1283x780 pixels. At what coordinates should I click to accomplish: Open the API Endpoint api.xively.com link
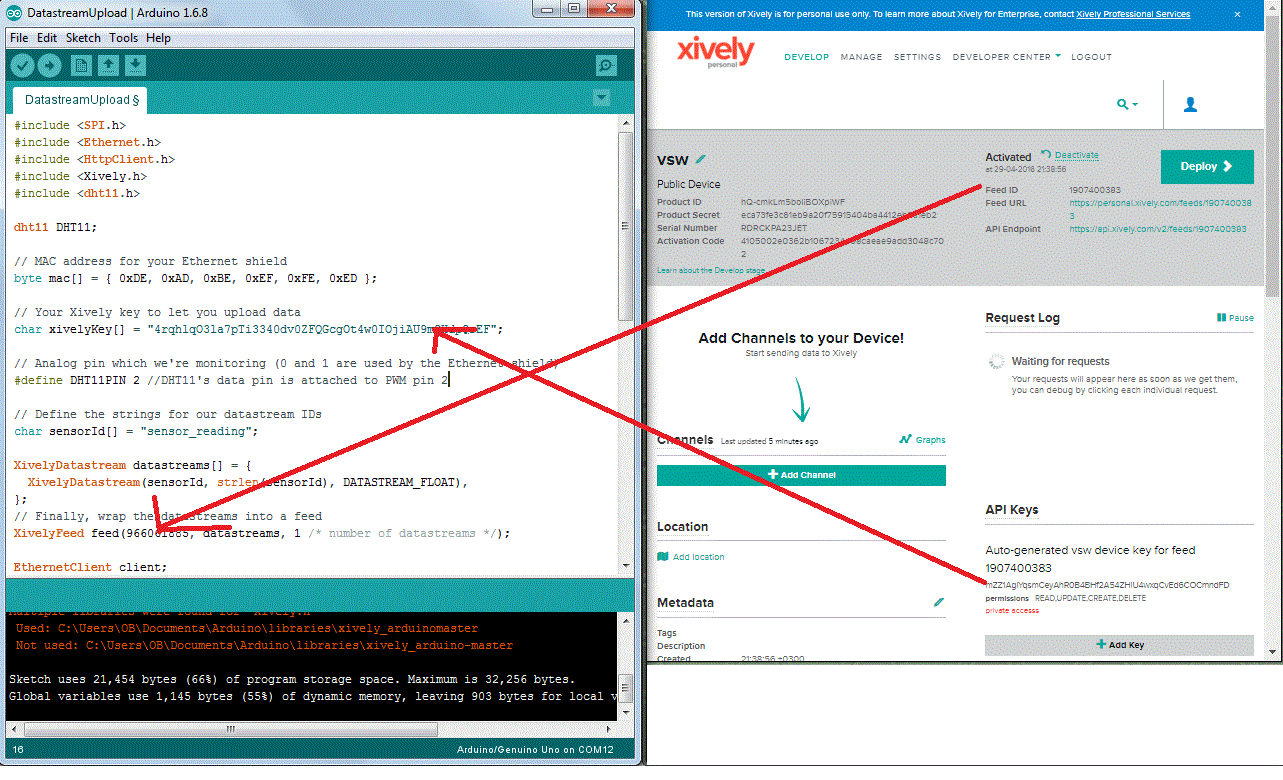click(x=1158, y=229)
